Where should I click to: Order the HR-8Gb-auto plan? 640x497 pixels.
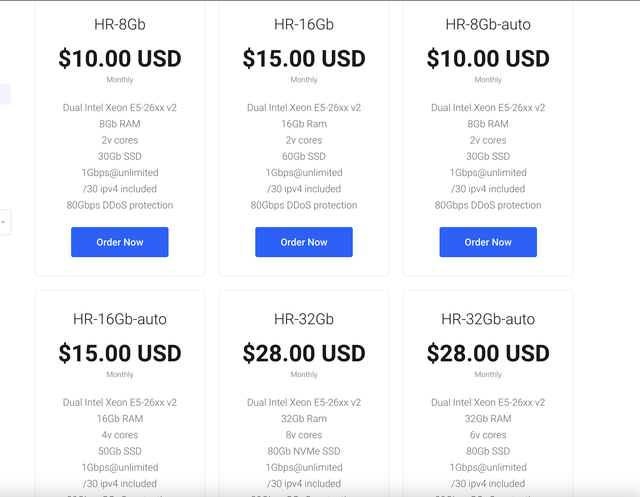(x=487, y=242)
